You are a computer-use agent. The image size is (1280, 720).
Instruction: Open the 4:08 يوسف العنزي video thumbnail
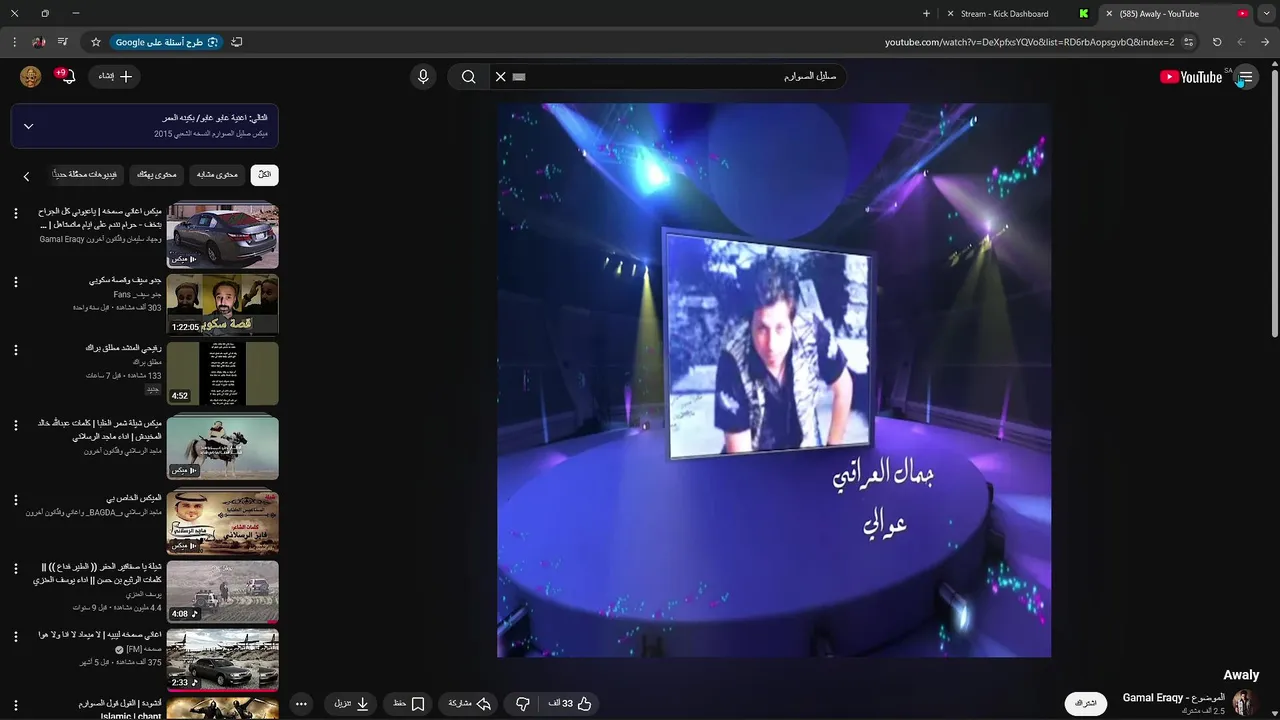tap(222, 592)
